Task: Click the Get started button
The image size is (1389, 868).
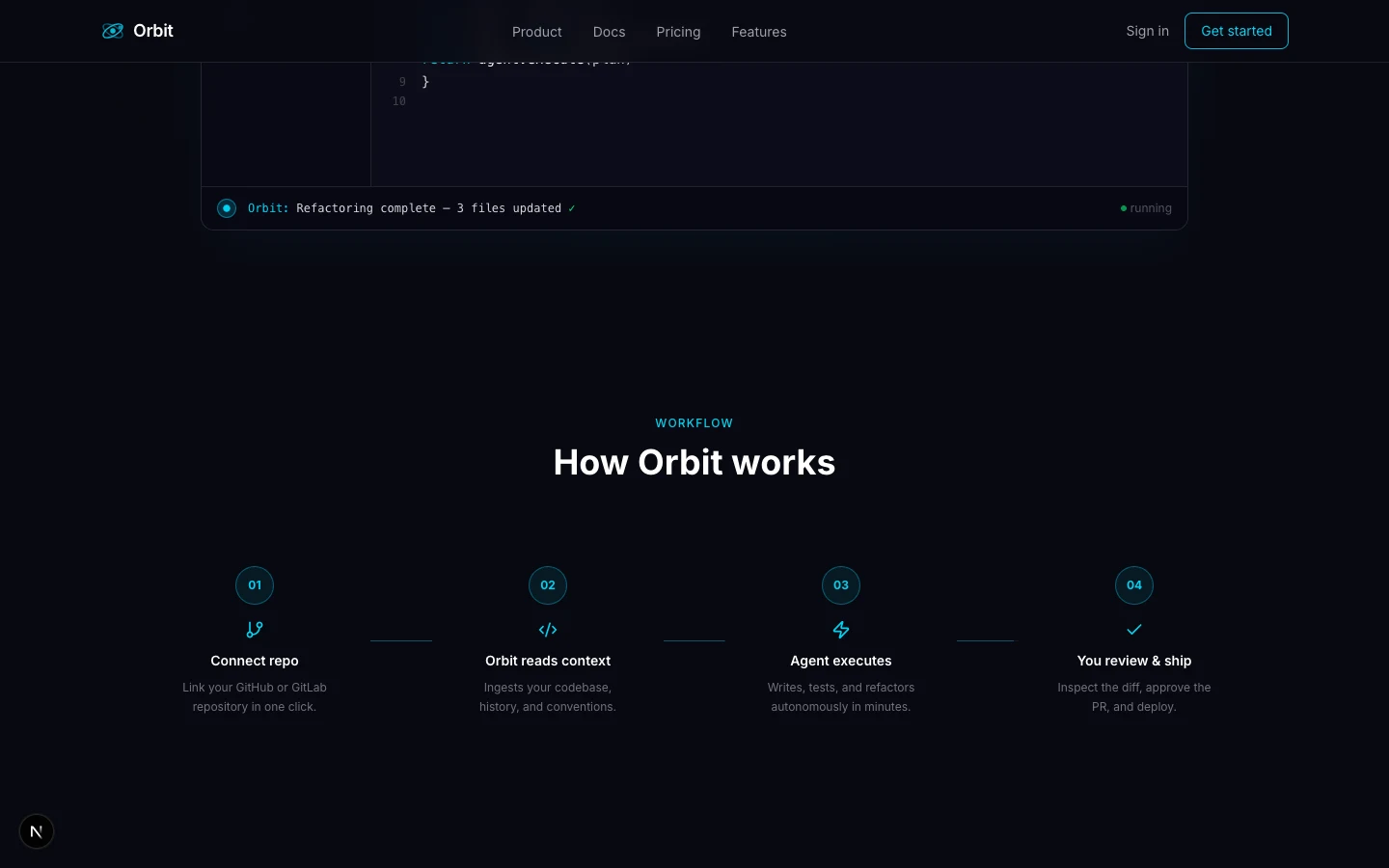Action: (x=1237, y=31)
